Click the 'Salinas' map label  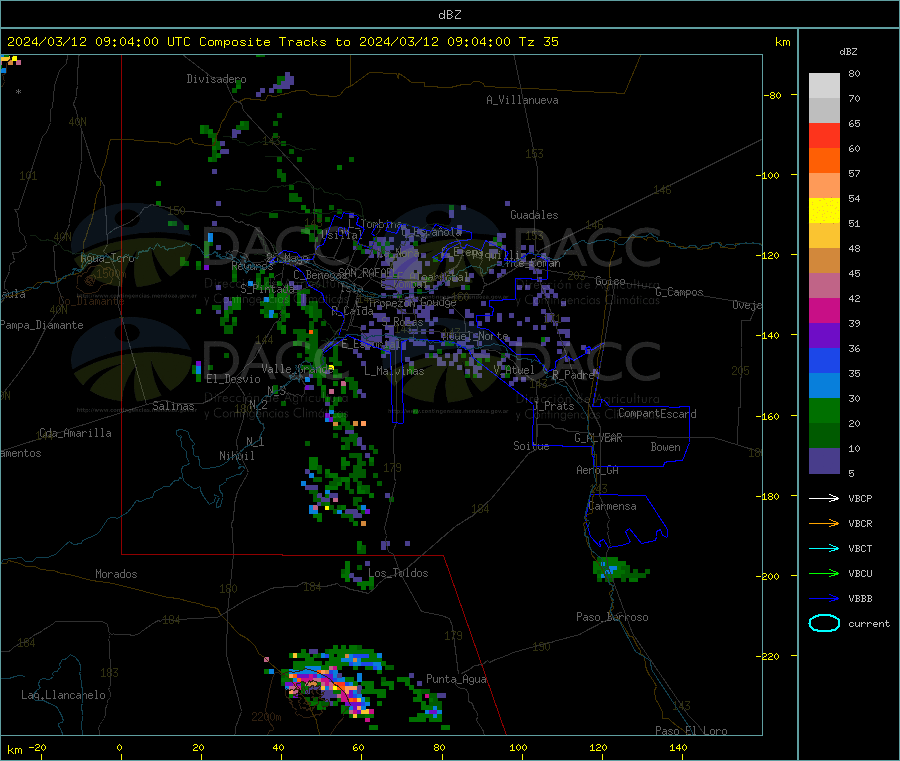[173, 406]
